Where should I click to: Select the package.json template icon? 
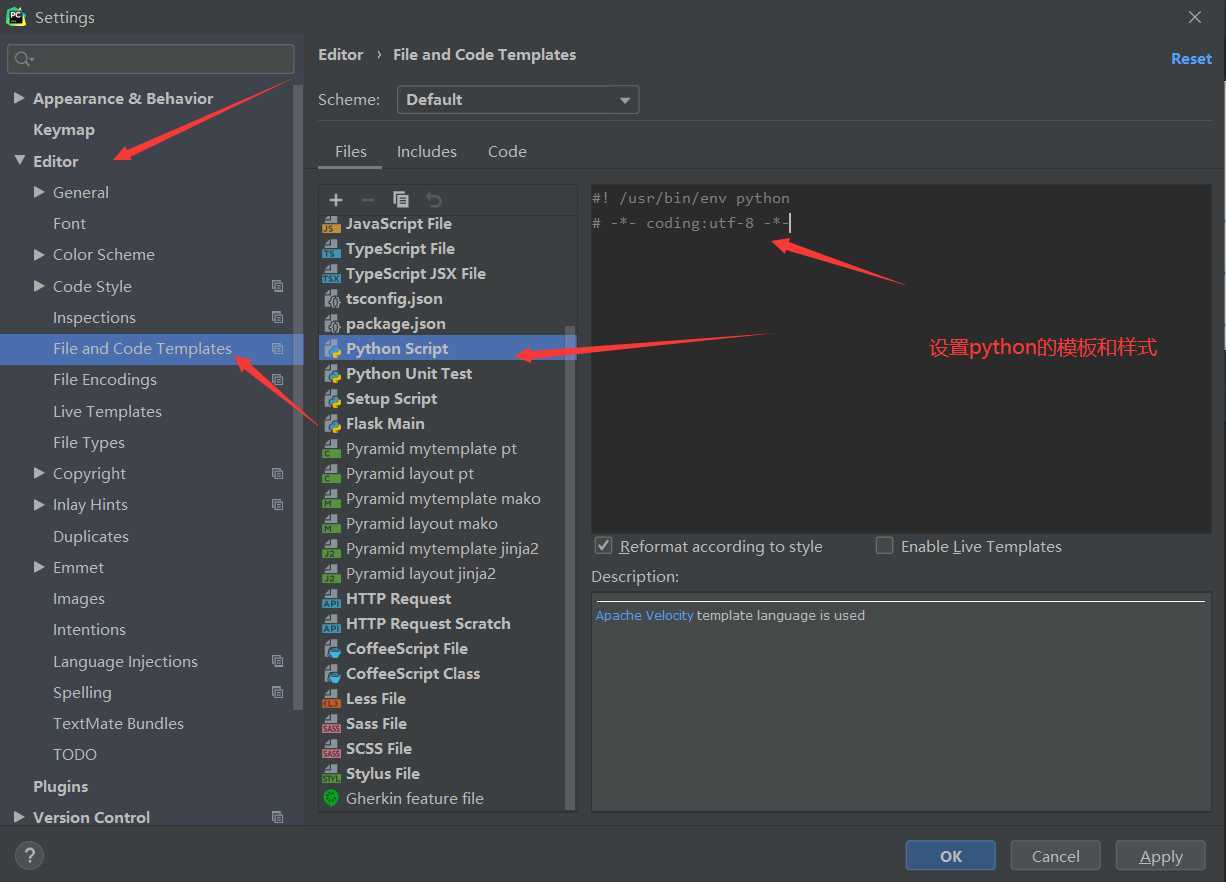pyautogui.click(x=331, y=324)
